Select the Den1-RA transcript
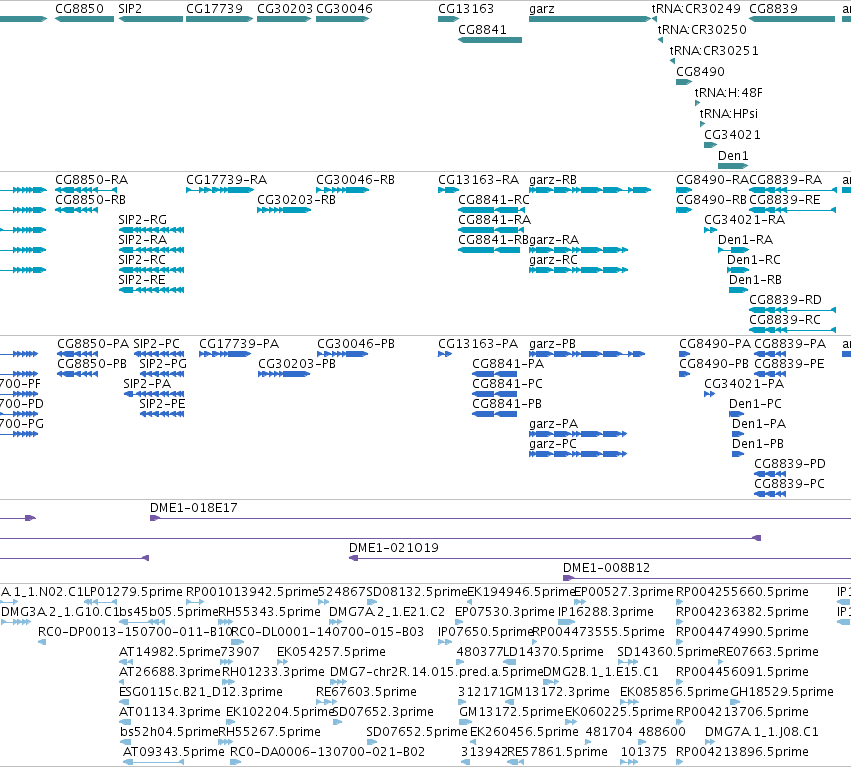The height and width of the screenshot is (767, 851). 734,250
